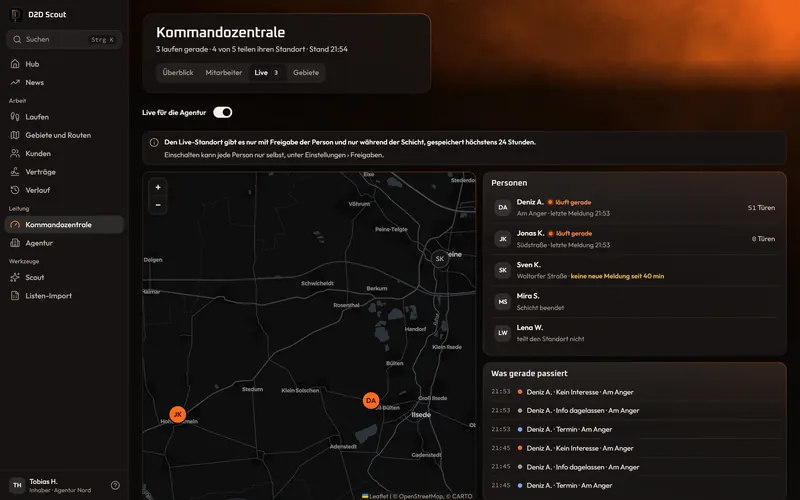
Task: Click the D2D Scout logo icon
Action: click(16, 14)
